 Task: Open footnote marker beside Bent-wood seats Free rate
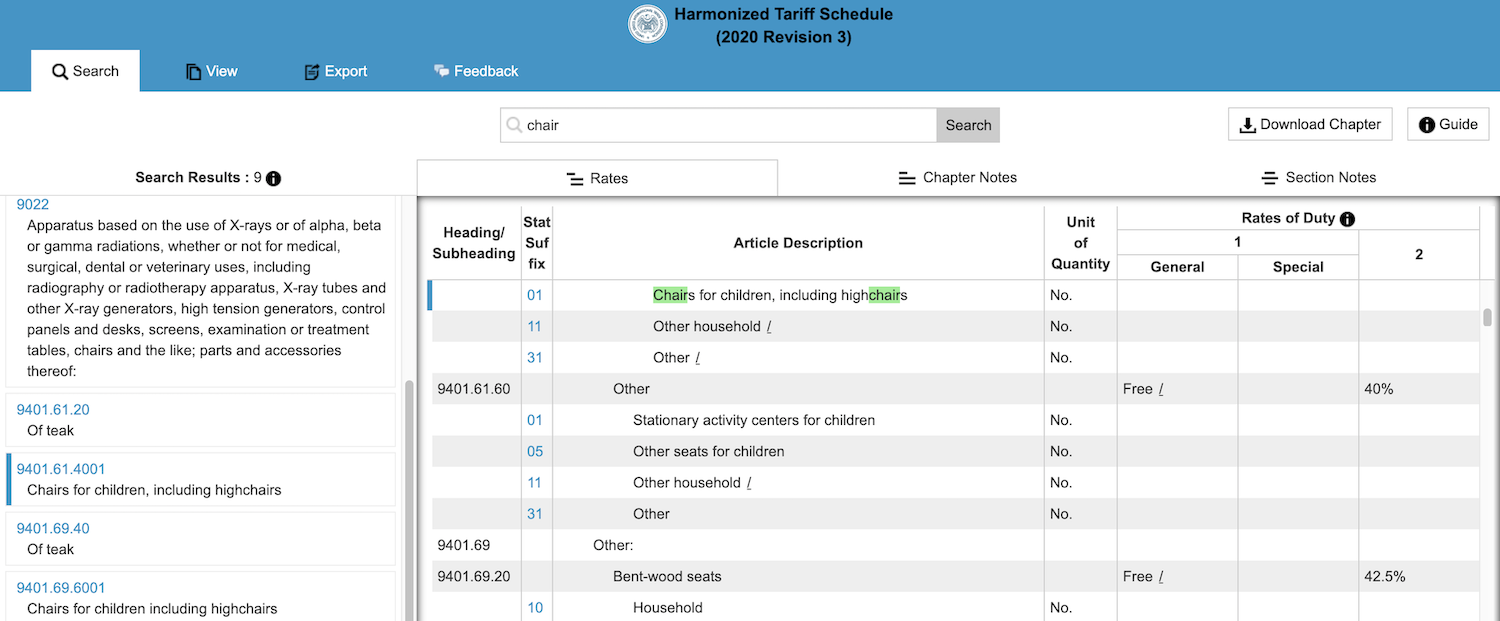(x=1161, y=577)
